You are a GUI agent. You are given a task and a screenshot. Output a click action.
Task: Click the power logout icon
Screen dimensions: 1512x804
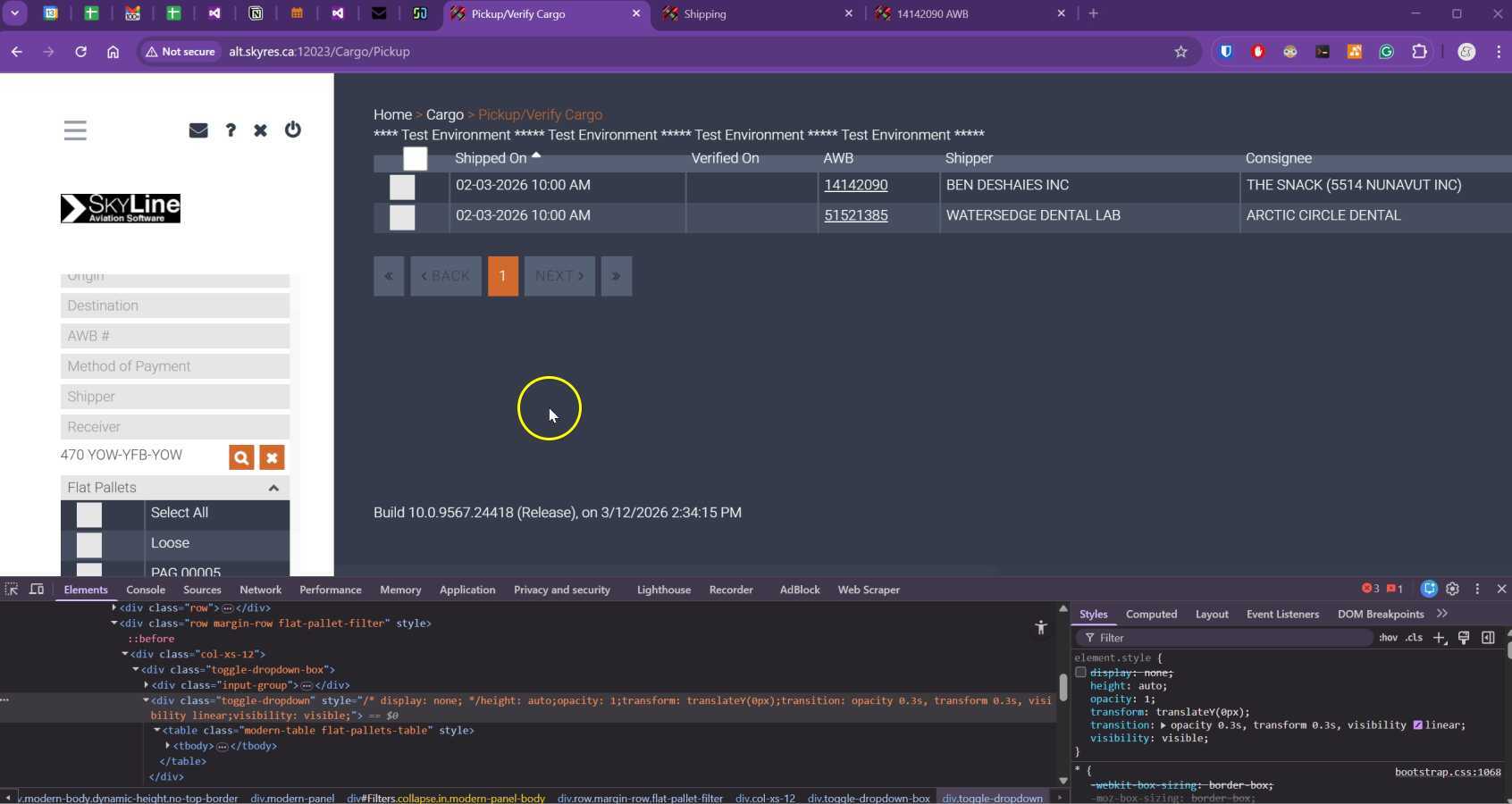tap(293, 130)
